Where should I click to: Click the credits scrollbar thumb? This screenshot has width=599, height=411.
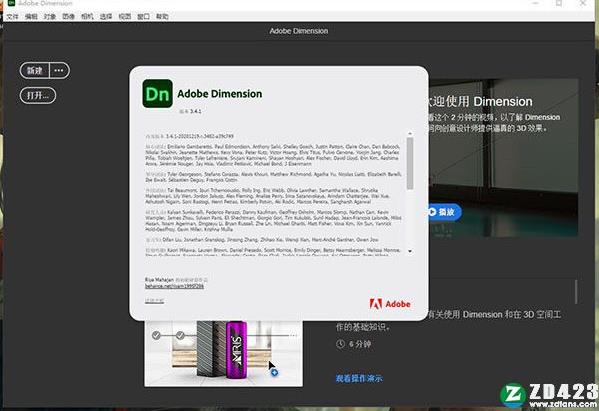click(x=410, y=163)
